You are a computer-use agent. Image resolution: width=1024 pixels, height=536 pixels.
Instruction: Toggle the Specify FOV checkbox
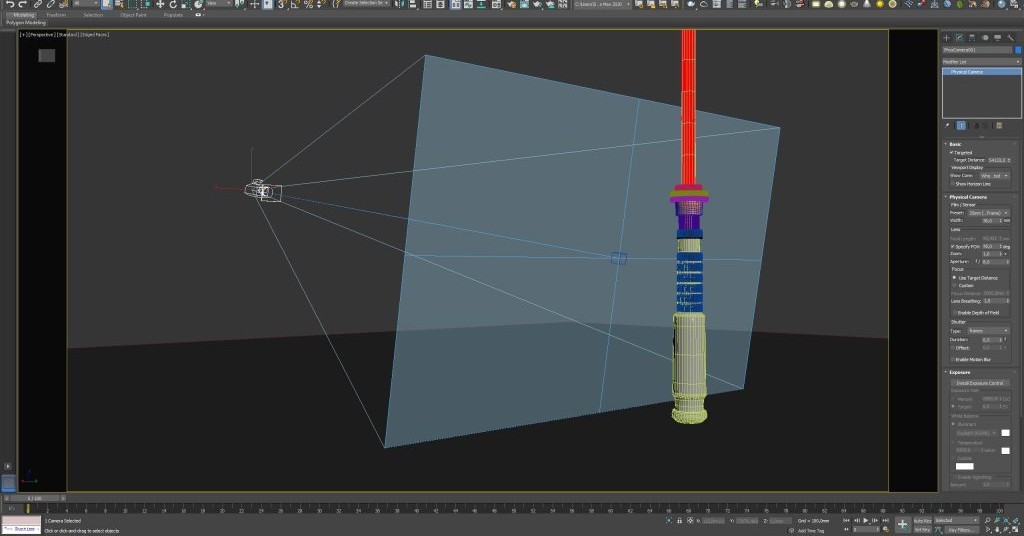point(953,247)
